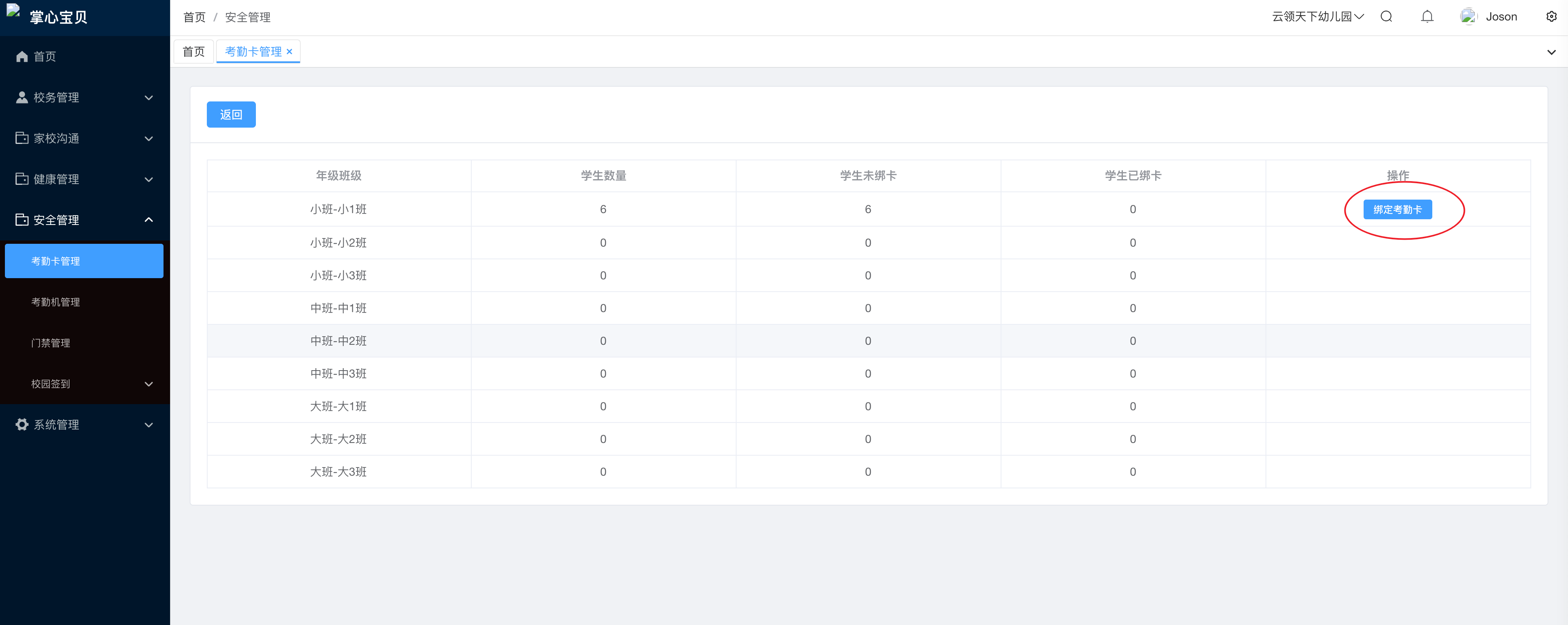Click the 安全管理 folder icon
This screenshot has height=625, width=1568.
coord(22,220)
